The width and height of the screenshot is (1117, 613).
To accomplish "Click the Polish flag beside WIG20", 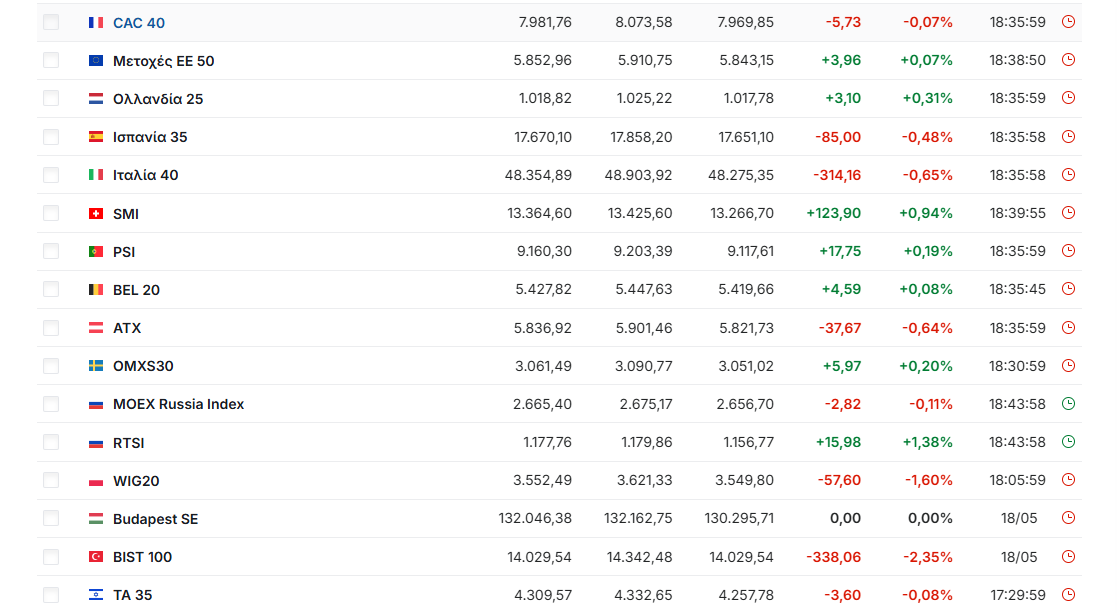I will point(95,481).
